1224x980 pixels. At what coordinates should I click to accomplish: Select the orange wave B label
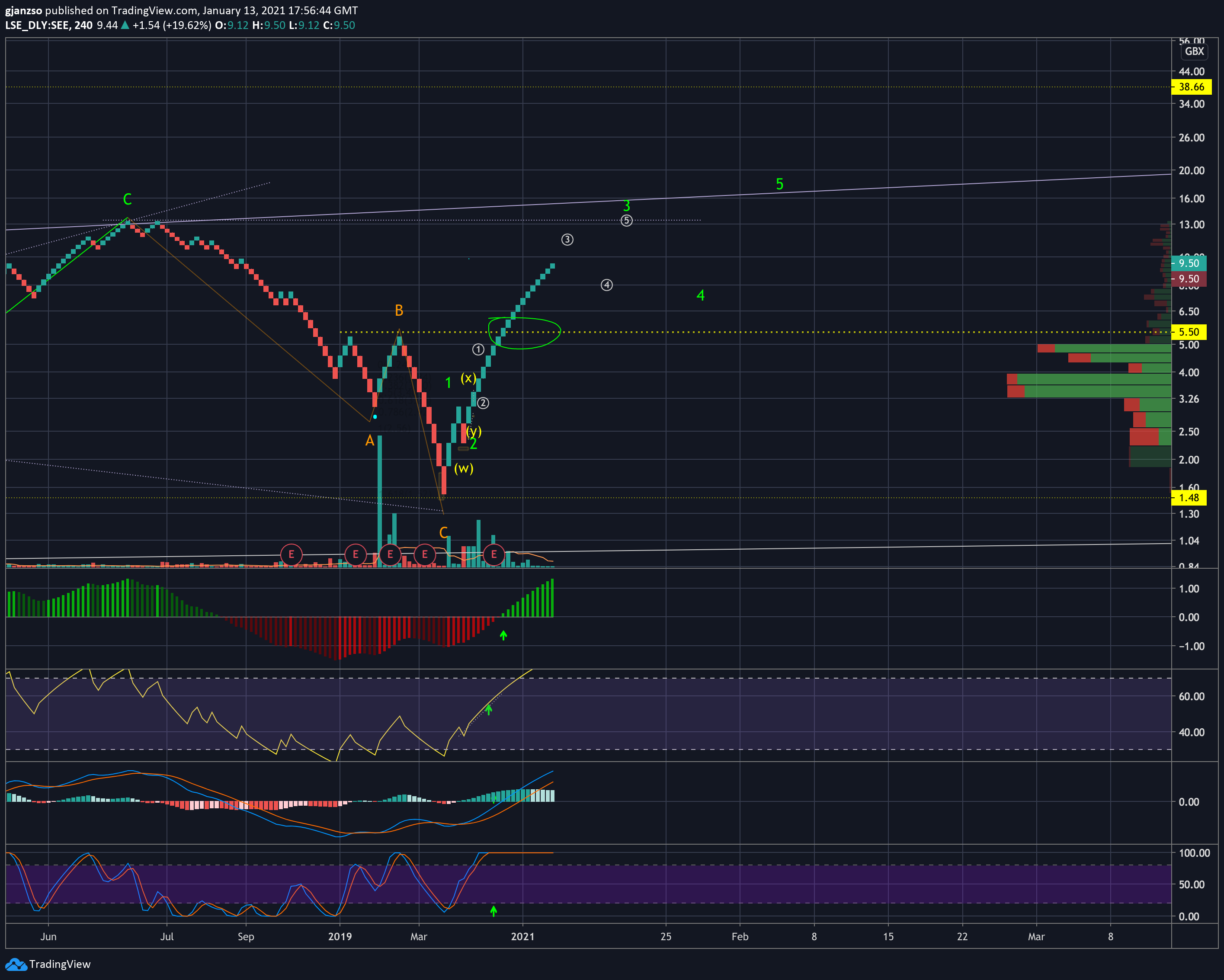pyautogui.click(x=399, y=311)
